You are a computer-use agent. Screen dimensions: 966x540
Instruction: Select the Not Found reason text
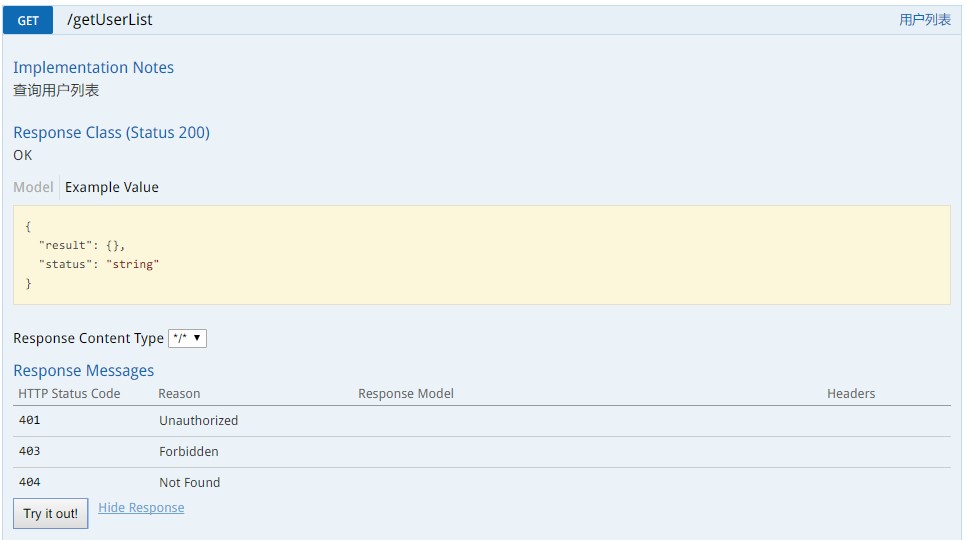point(189,483)
